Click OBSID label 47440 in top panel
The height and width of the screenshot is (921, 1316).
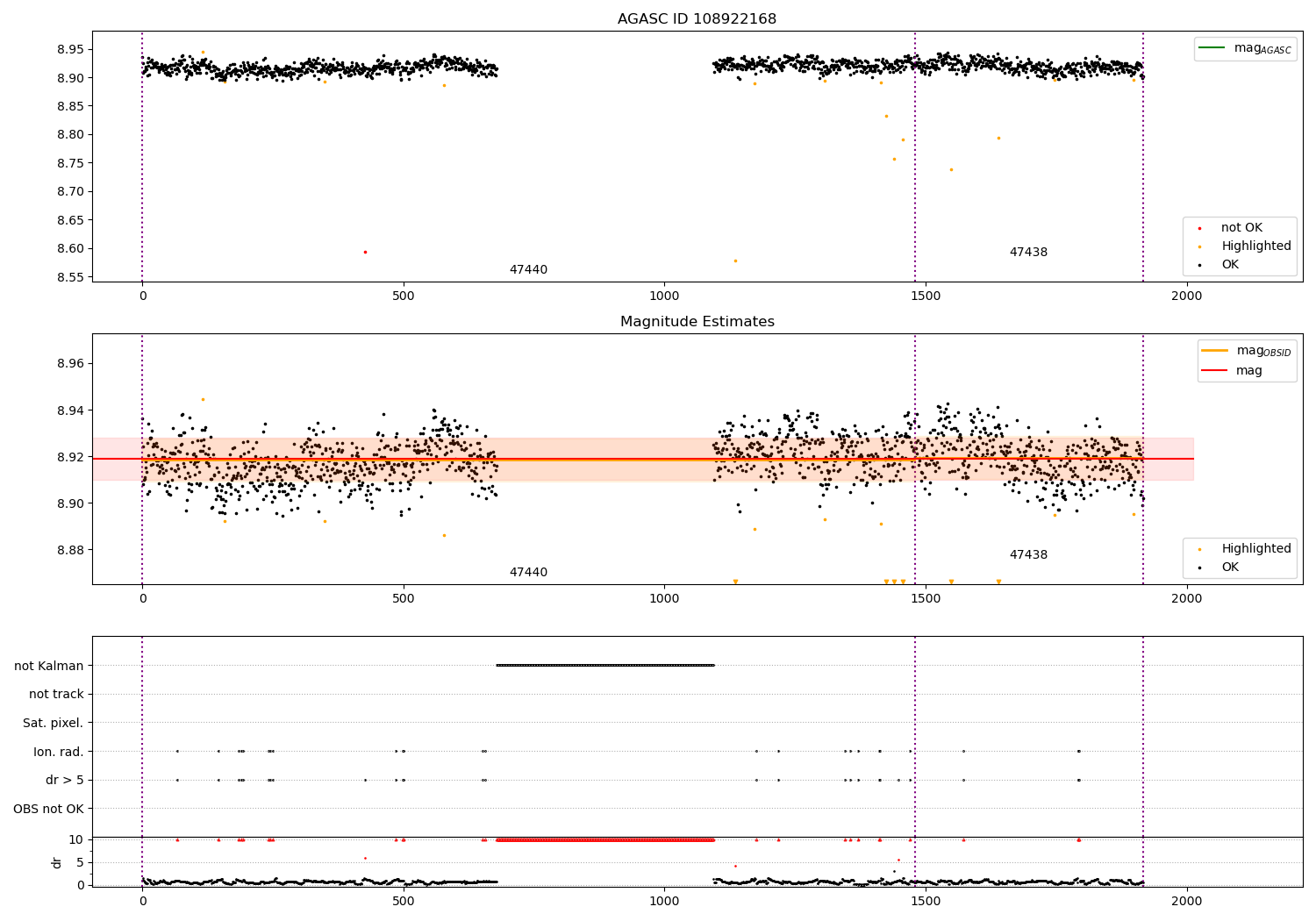point(528,270)
